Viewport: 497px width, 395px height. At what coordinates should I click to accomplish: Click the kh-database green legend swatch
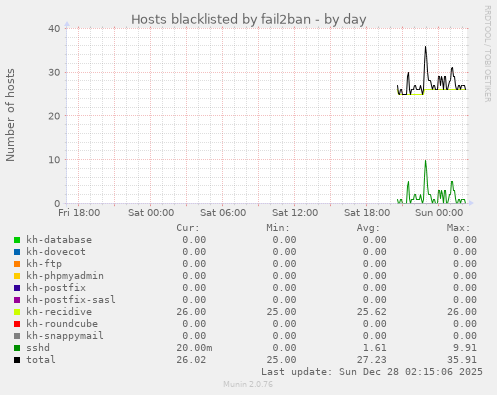tap(17, 240)
